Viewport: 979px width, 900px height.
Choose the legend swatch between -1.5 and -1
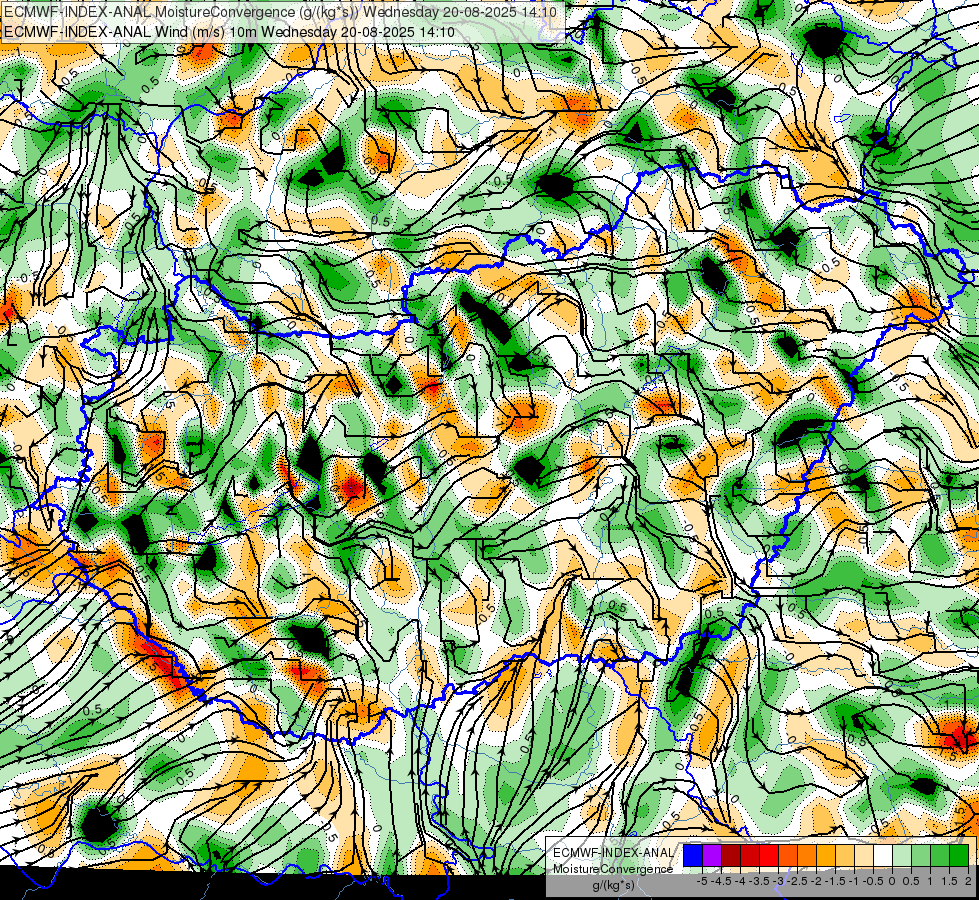pyautogui.click(x=845, y=856)
